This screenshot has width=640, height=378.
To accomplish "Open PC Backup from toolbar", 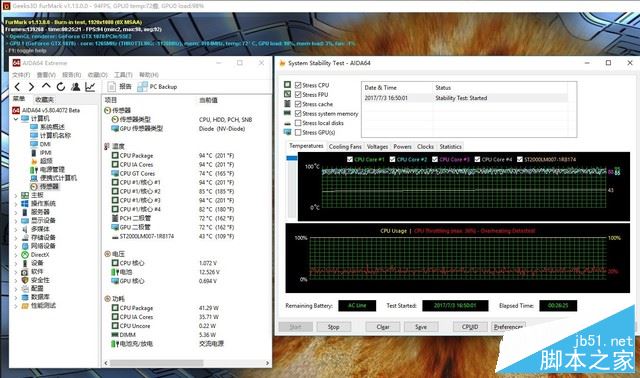I will click(157, 87).
